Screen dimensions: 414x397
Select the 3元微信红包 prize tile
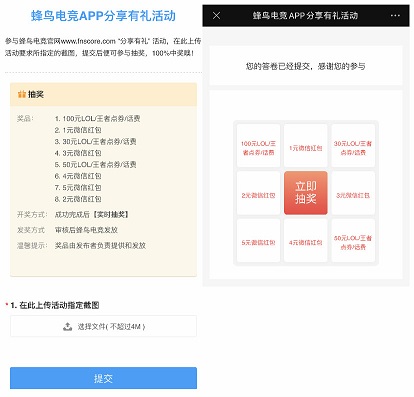pos(353,193)
